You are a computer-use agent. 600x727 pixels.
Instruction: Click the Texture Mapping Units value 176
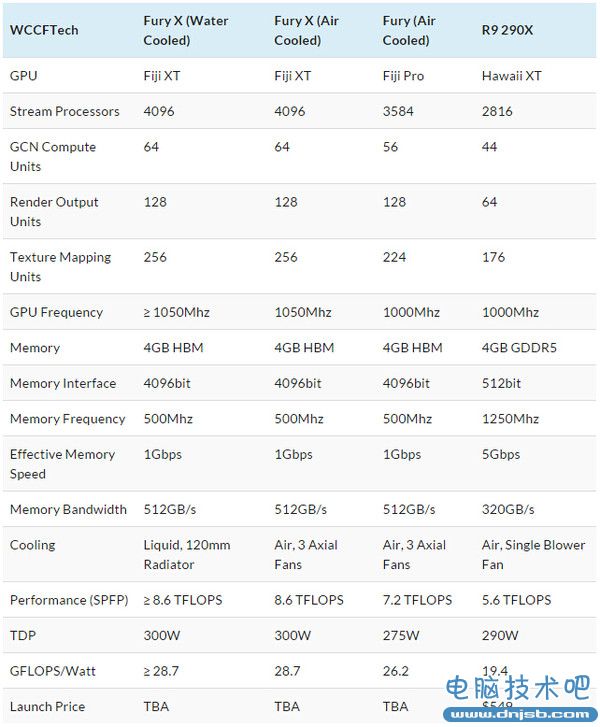pyautogui.click(x=494, y=257)
